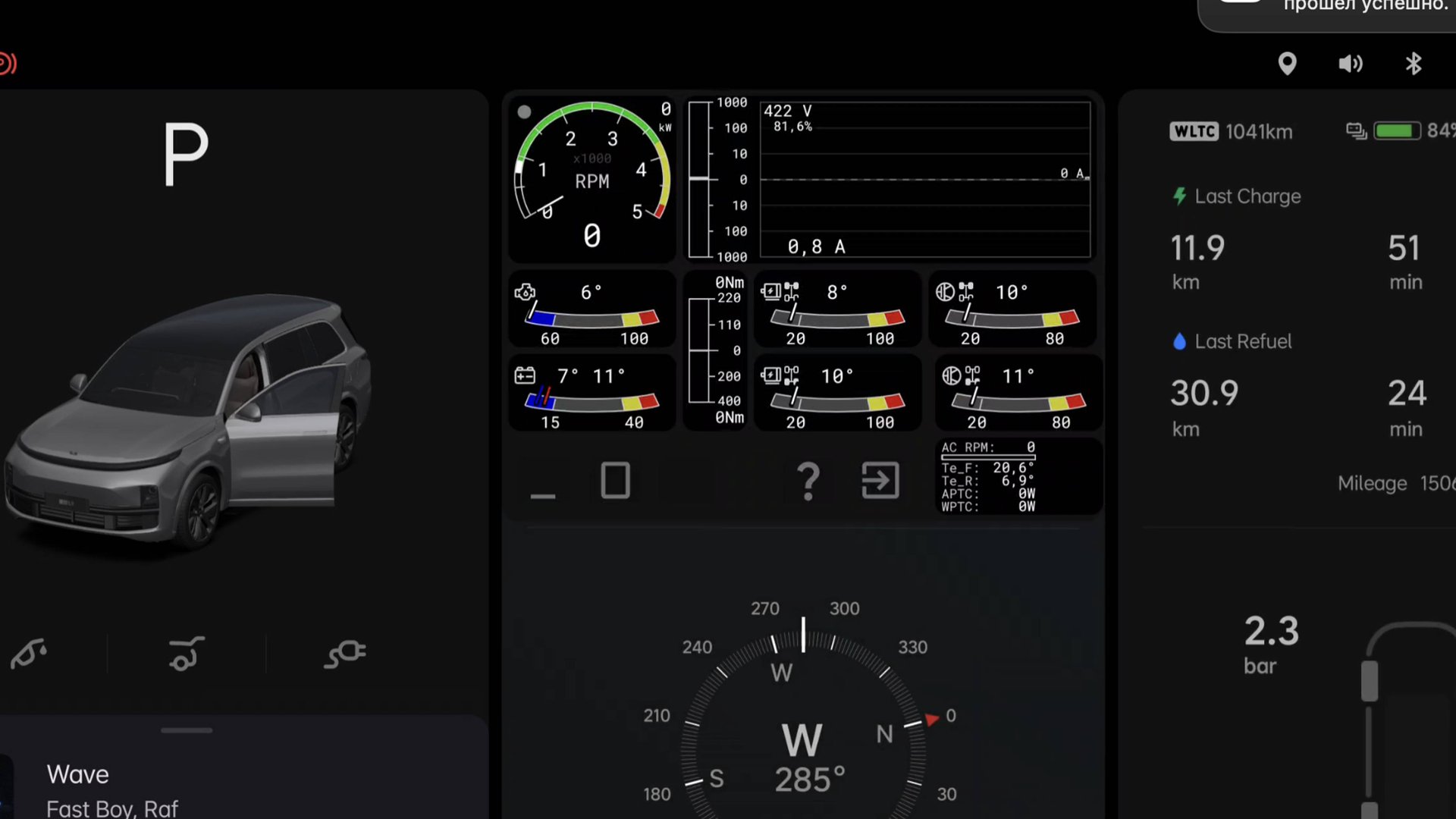
Task: Click the water drop Last Refuel icon
Action: click(1181, 341)
